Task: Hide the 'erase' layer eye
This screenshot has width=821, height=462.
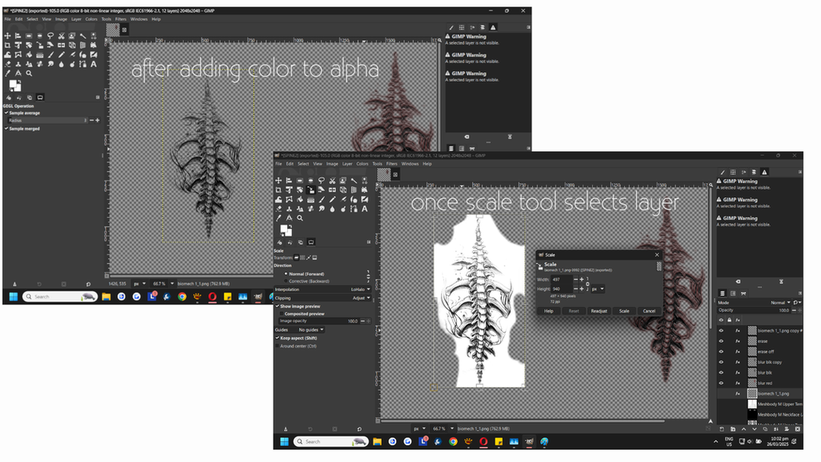Action: [x=721, y=341]
